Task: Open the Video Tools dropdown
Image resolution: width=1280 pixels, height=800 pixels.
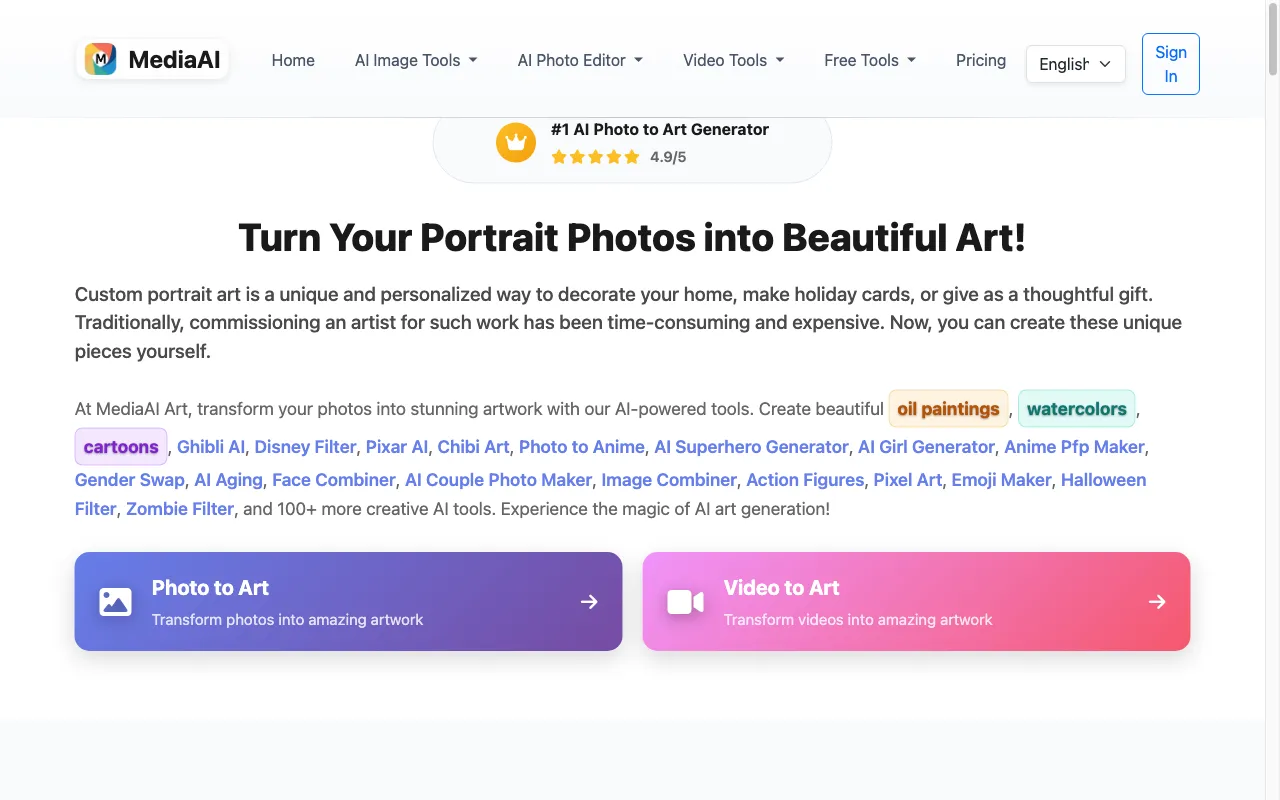Action: coord(733,60)
